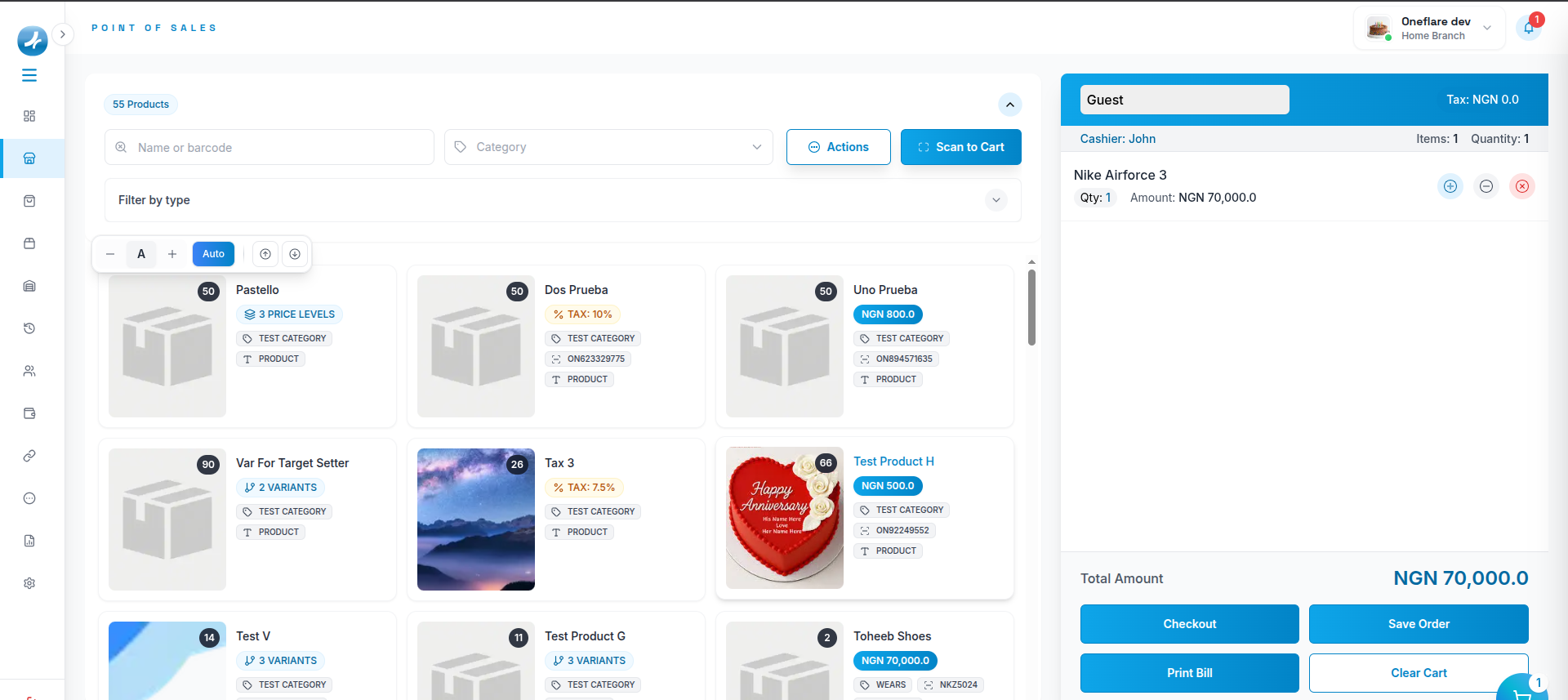
Task: Toggle the Auto size button
Action: tap(213, 254)
